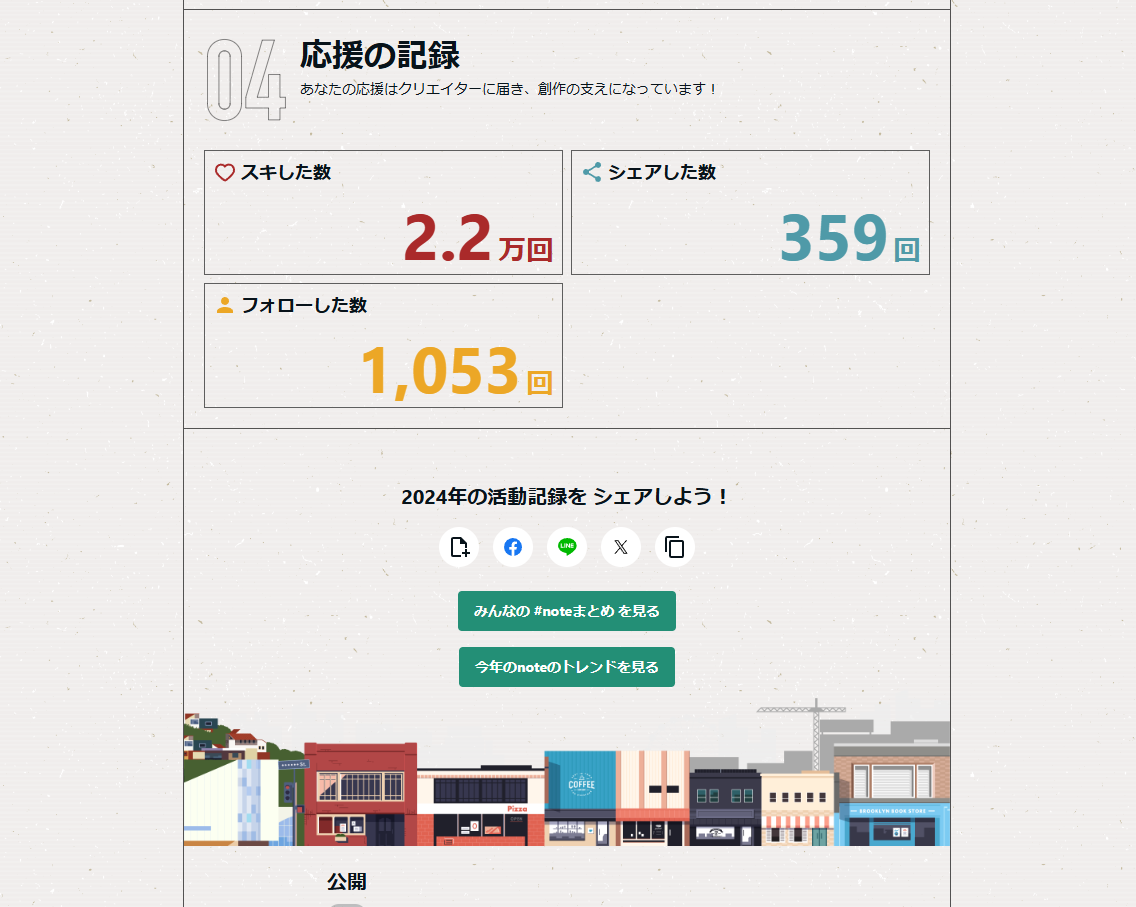Copy the share link with copy icon
The image size is (1136, 907).
pyautogui.click(x=675, y=547)
